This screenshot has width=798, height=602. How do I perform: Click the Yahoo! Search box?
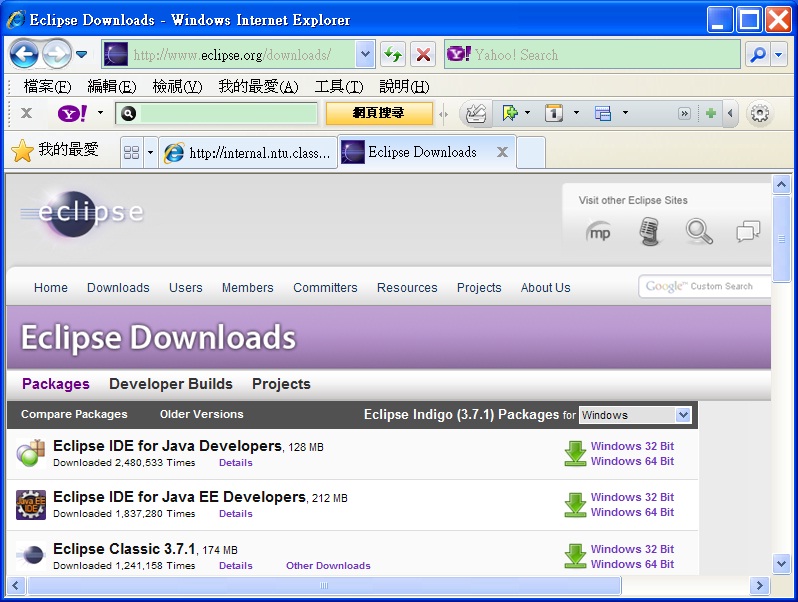592,54
